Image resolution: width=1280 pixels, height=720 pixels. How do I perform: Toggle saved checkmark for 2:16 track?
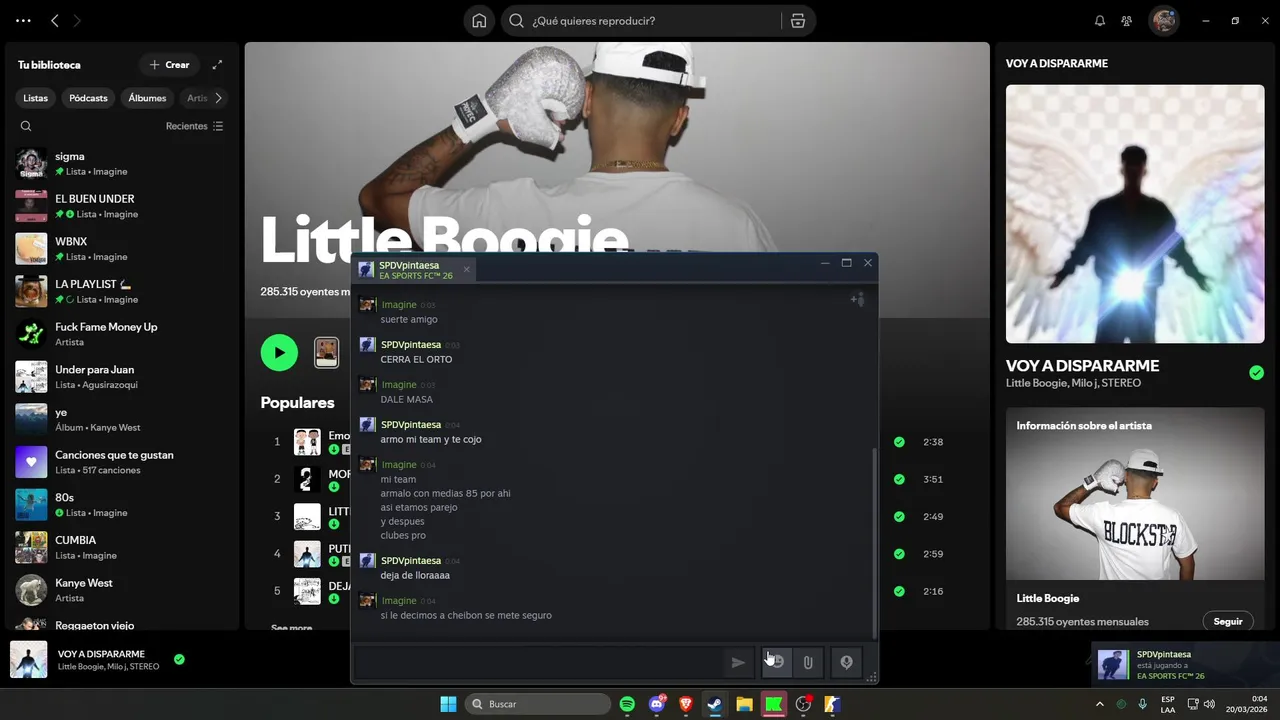(x=899, y=591)
